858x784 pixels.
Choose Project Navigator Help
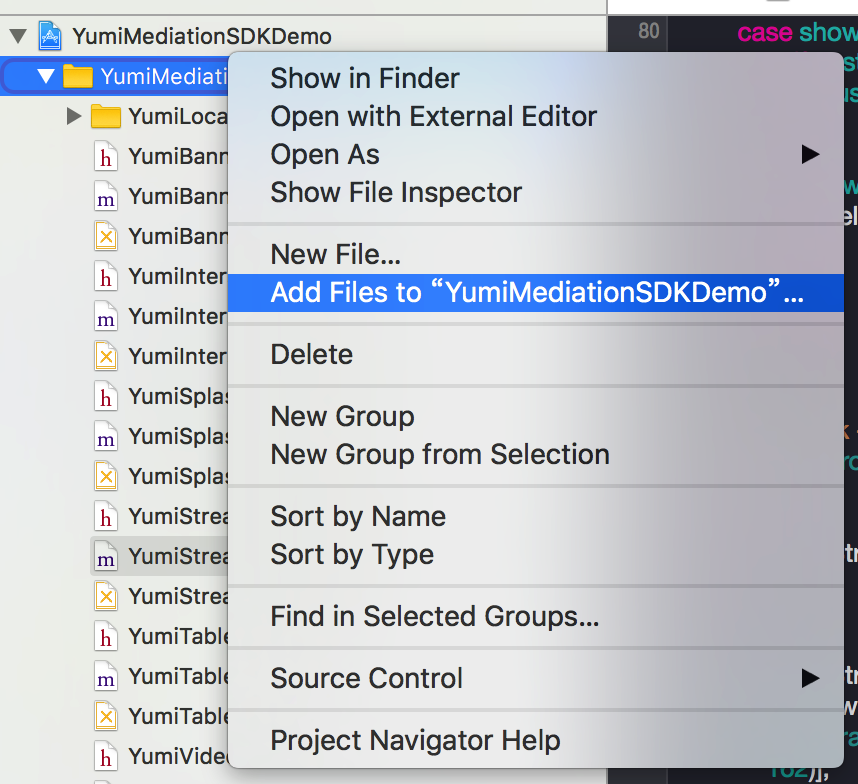pyautogui.click(x=536, y=741)
